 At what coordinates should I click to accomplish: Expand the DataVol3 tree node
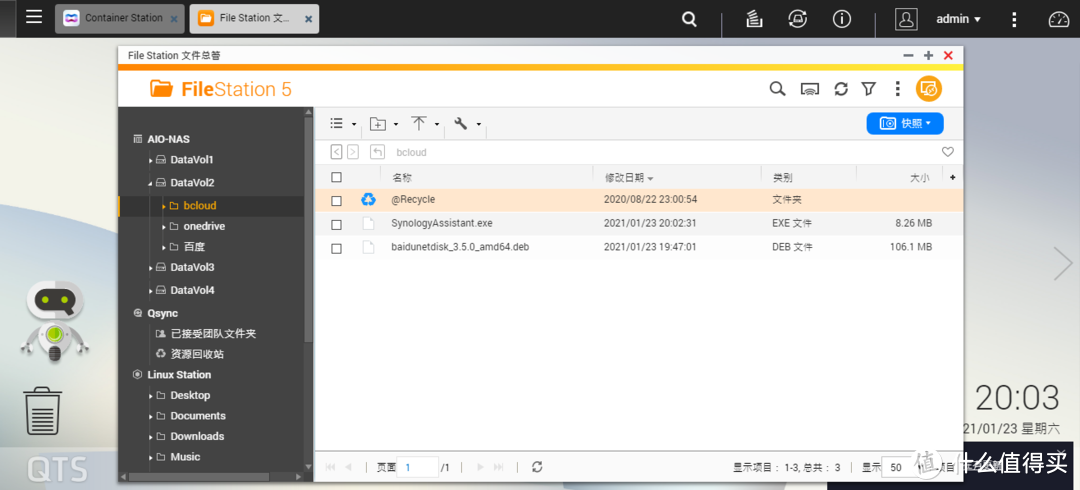[151, 268]
